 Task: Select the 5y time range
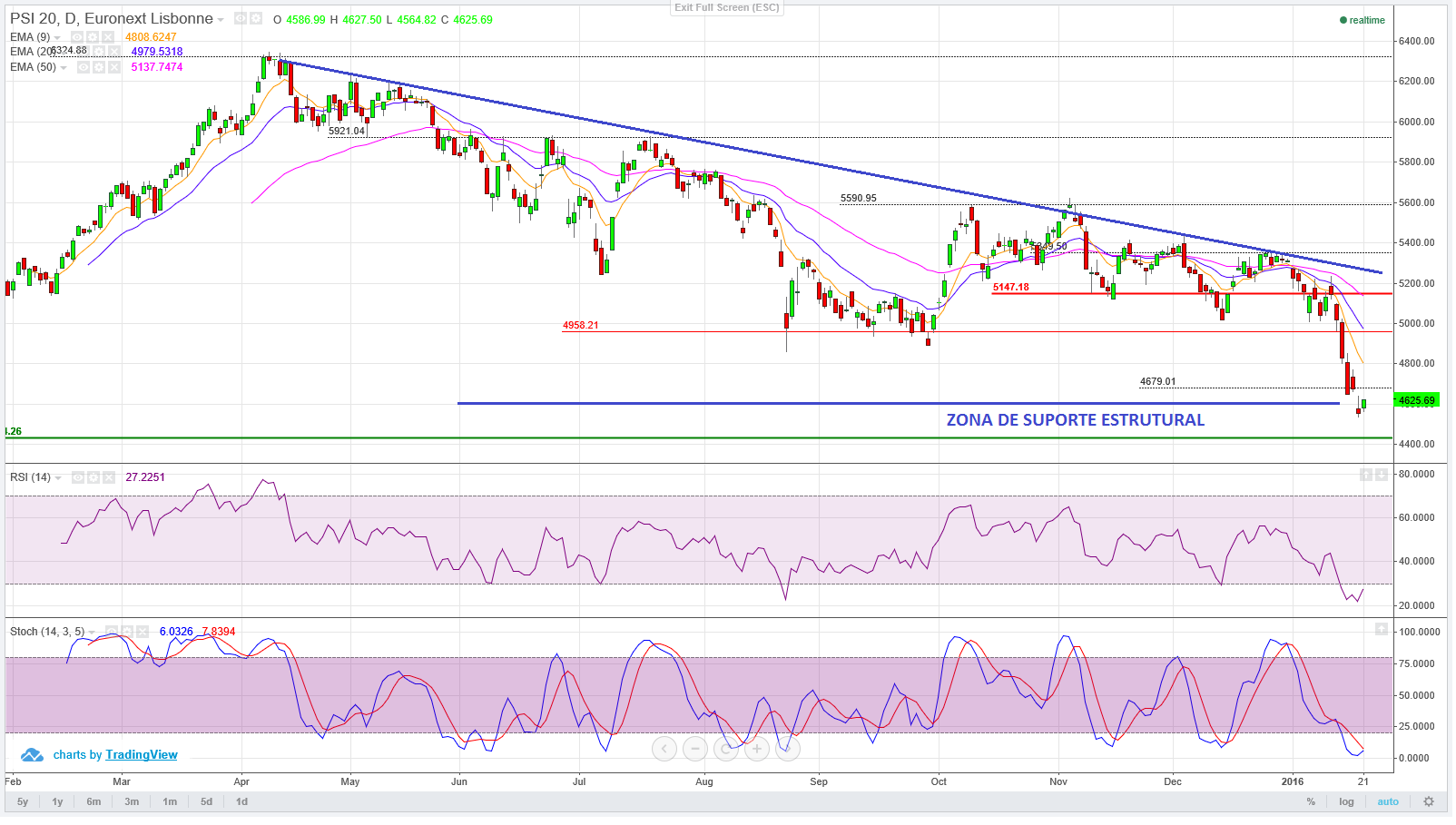point(23,802)
